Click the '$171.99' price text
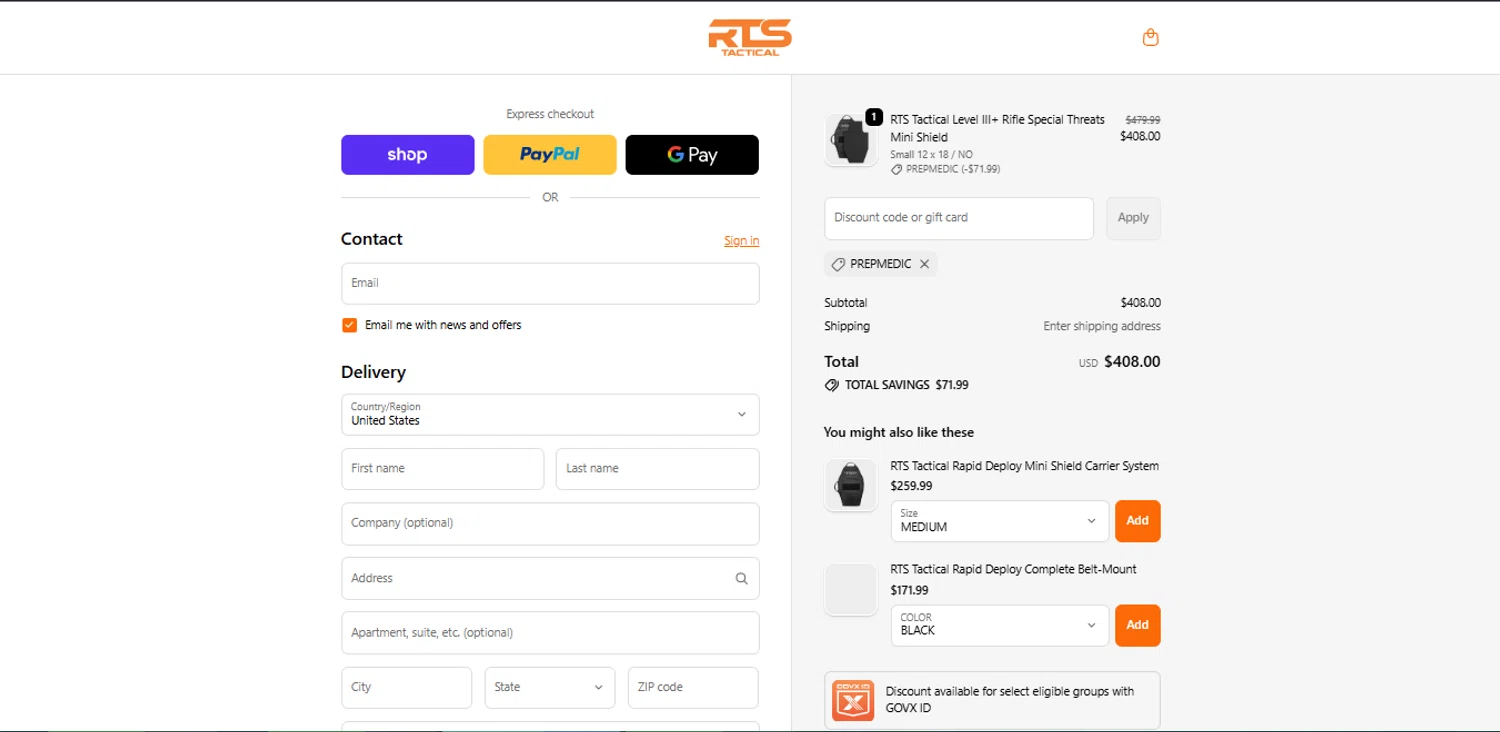 (x=909, y=590)
